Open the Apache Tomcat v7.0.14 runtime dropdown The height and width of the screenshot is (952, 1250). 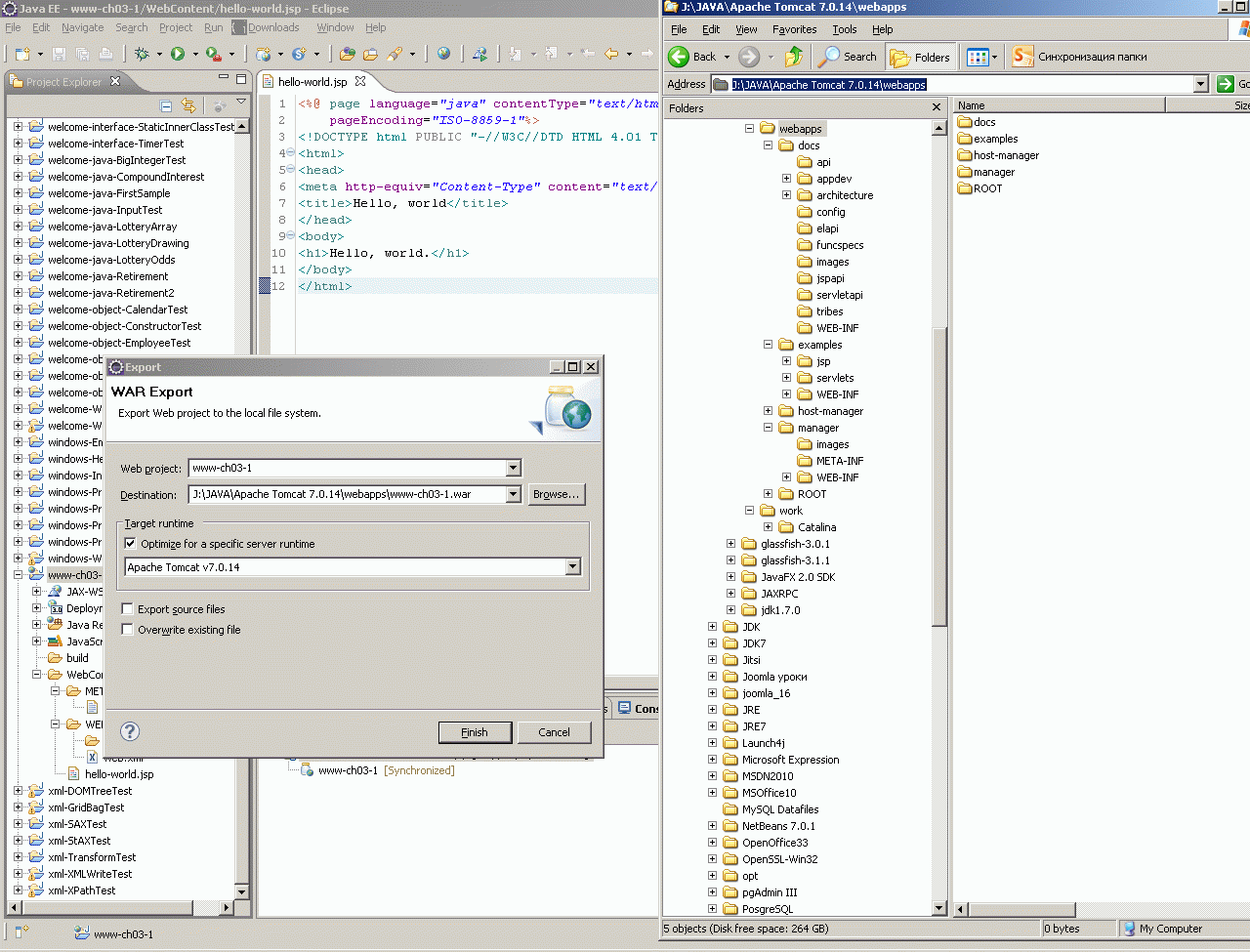tap(573, 567)
